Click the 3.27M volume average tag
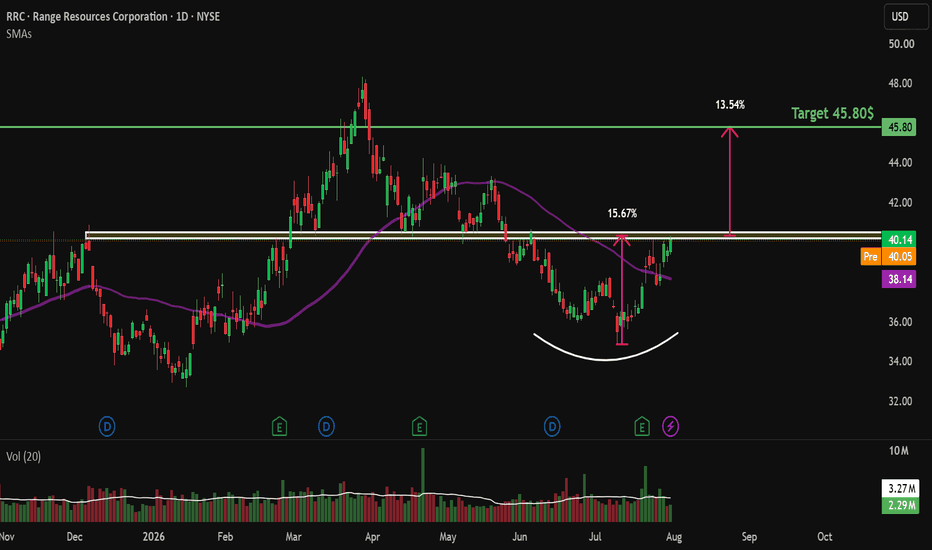This screenshot has width=932, height=550. click(900, 489)
